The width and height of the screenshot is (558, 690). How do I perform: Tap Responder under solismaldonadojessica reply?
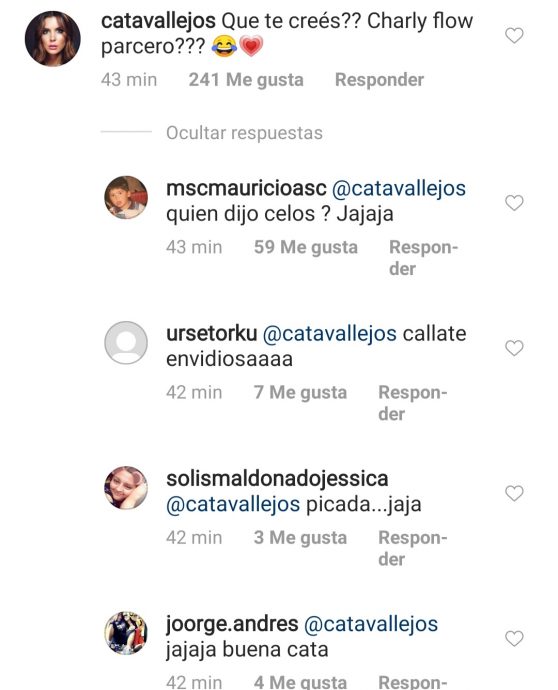[413, 548]
